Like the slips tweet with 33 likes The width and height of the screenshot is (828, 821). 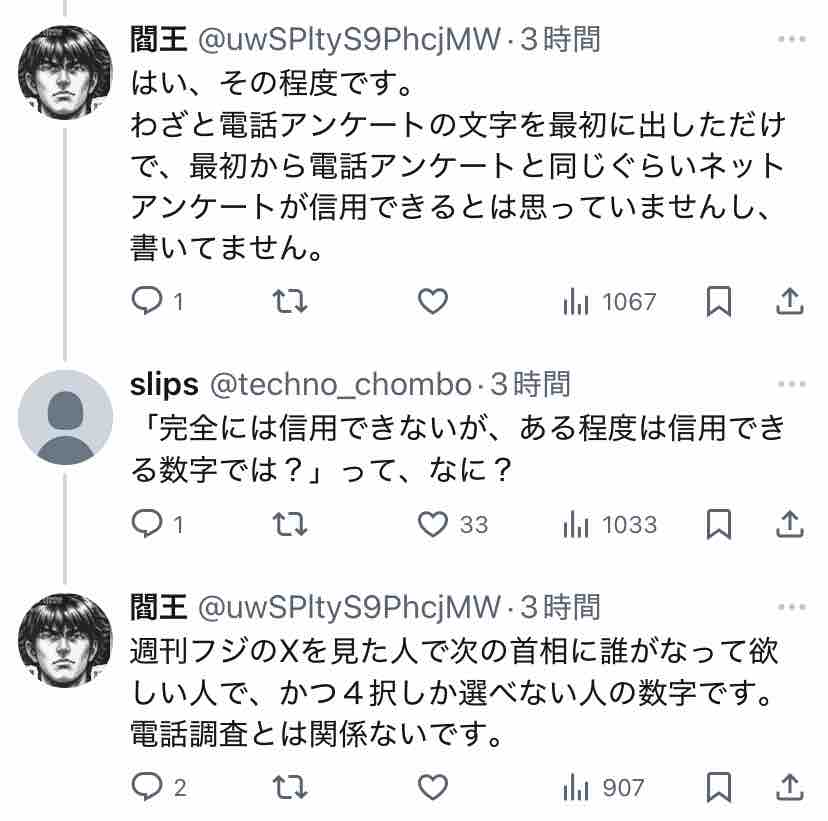click(x=453, y=524)
